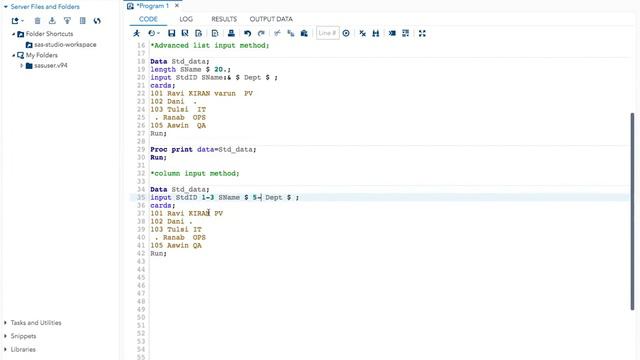Click the Upload icon in Server Files
The height and width of the screenshot is (360, 640).
pos(67,21)
